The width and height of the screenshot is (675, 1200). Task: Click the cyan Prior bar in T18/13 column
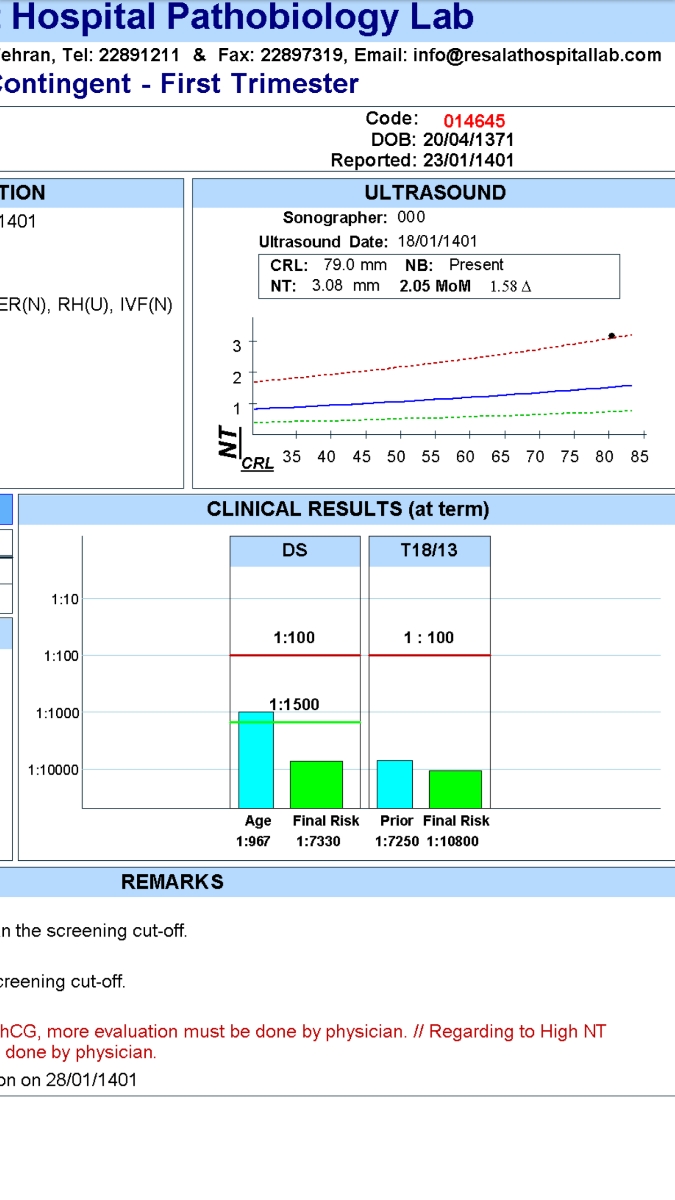pos(394,784)
